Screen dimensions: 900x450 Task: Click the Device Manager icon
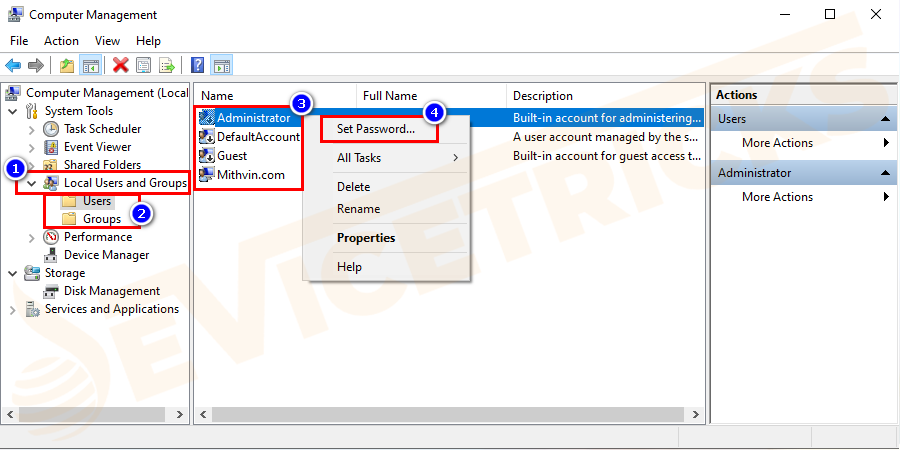51,255
